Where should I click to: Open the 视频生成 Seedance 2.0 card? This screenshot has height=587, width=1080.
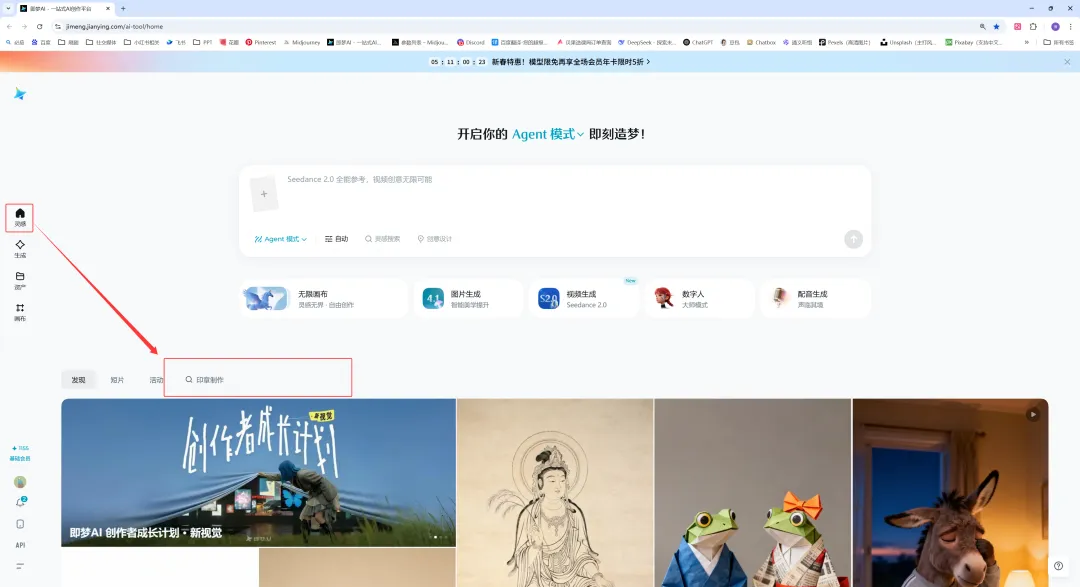(x=584, y=299)
